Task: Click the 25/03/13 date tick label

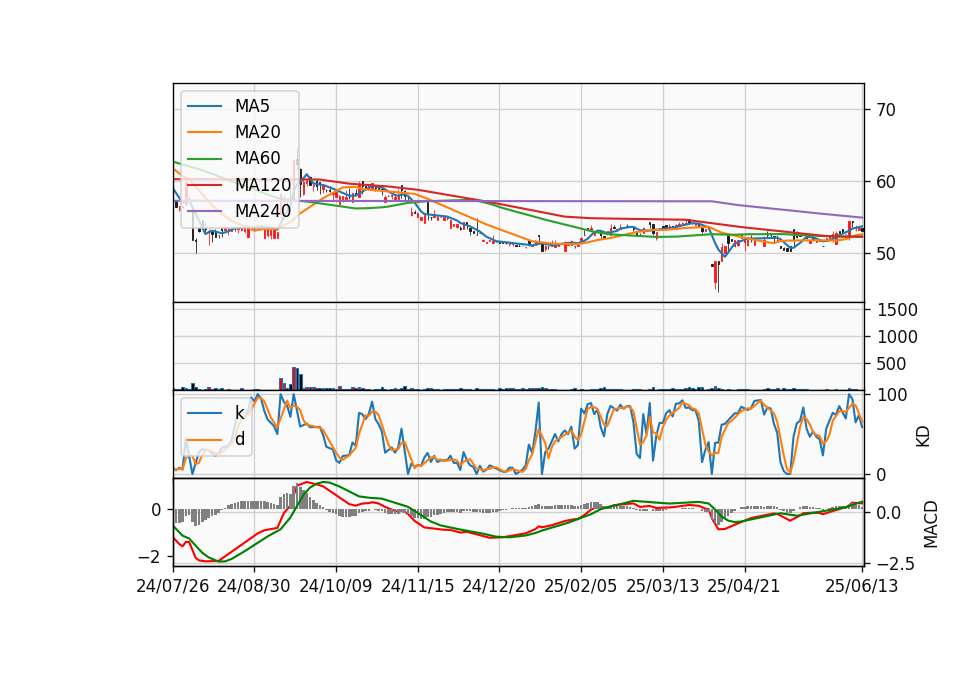Action: click(662, 586)
